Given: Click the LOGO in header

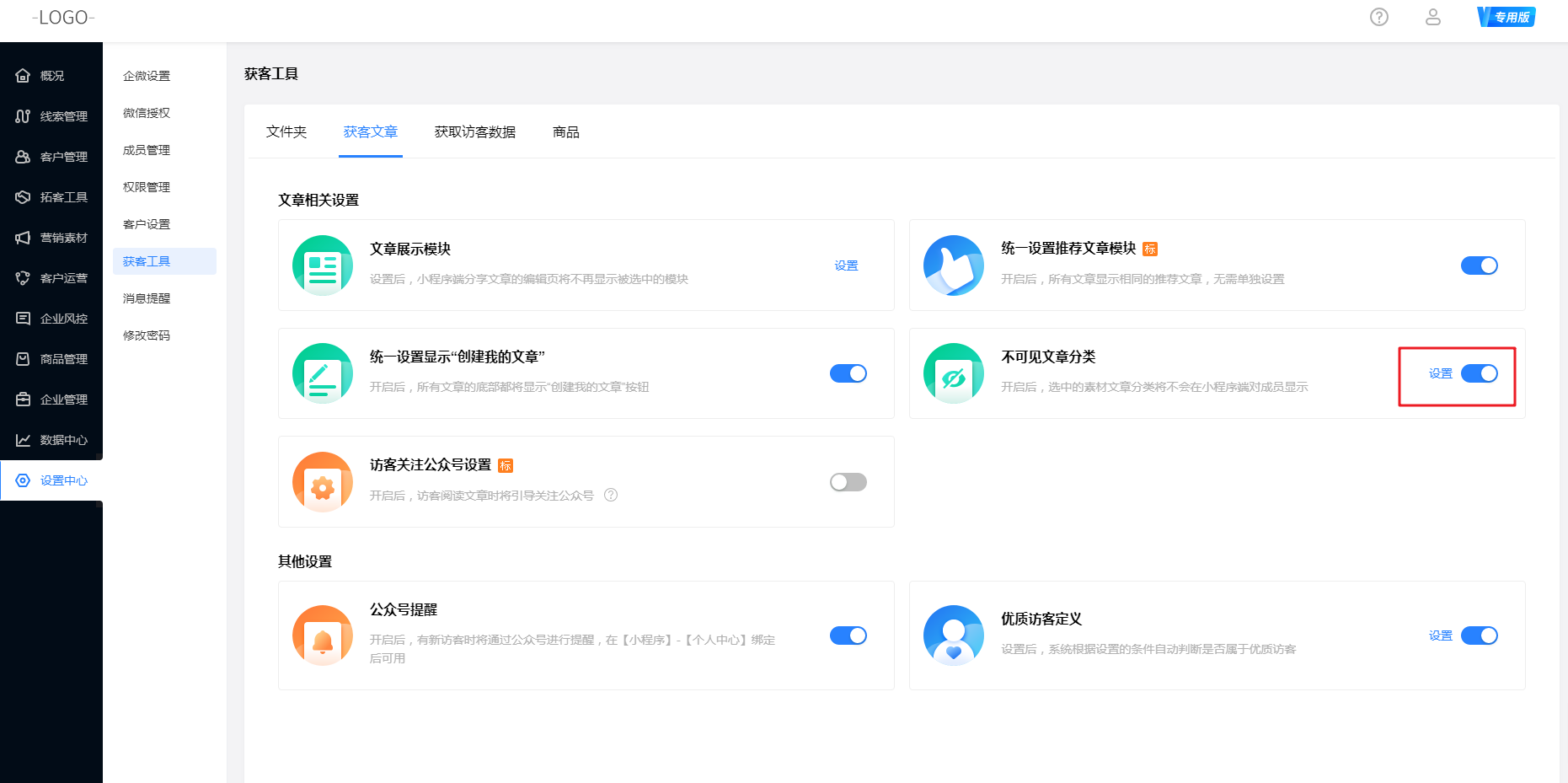Looking at the screenshot, I should pyautogui.click(x=63, y=18).
